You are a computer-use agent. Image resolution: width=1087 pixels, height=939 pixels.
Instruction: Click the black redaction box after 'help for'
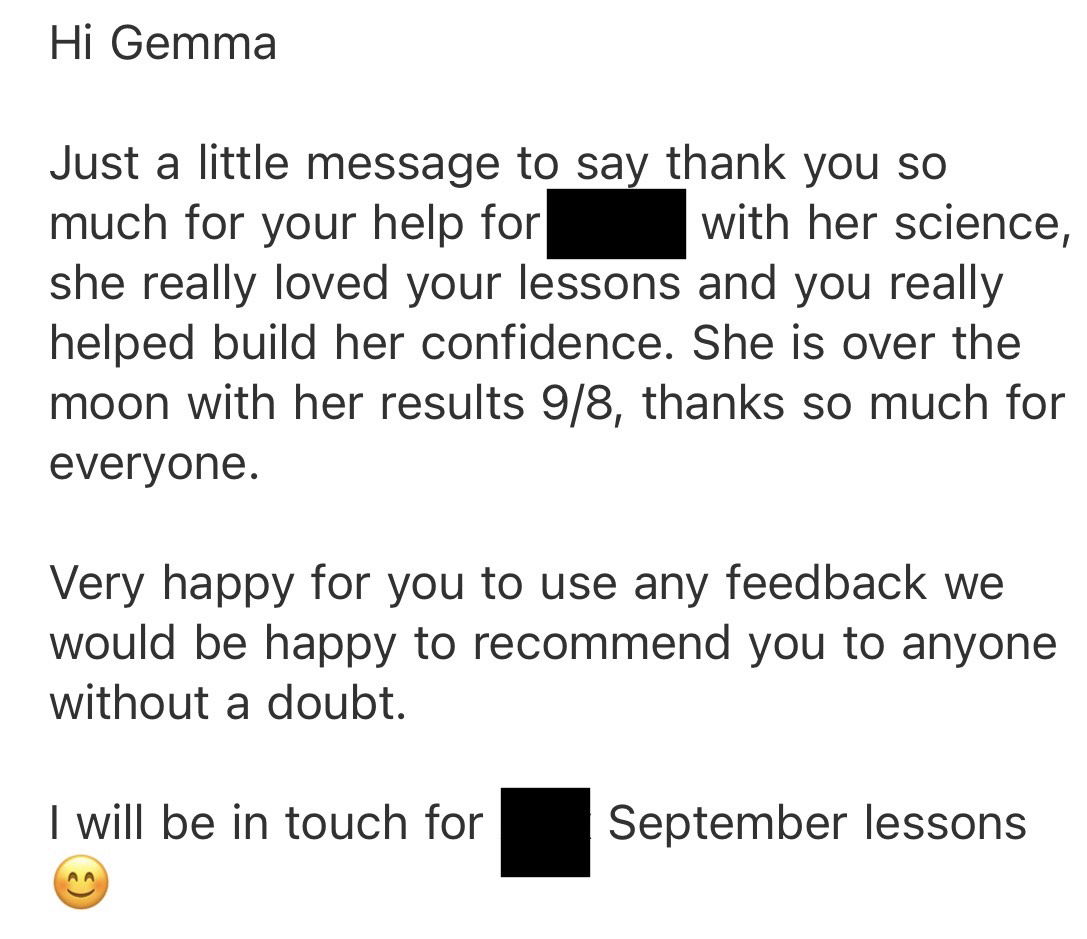click(x=616, y=224)
